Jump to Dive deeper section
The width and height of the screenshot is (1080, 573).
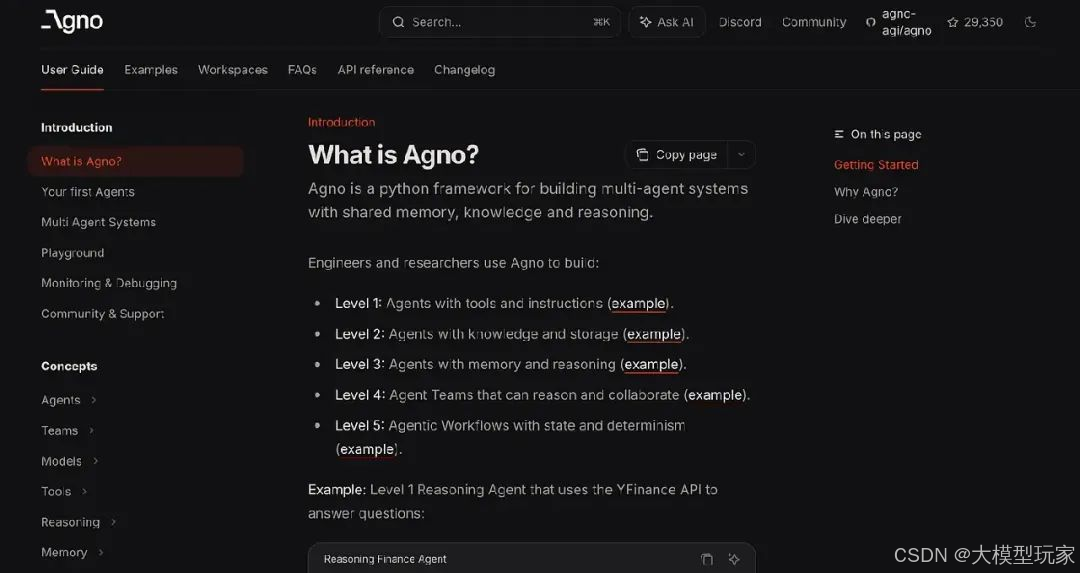pyautogui.click(x=868, y=219)
